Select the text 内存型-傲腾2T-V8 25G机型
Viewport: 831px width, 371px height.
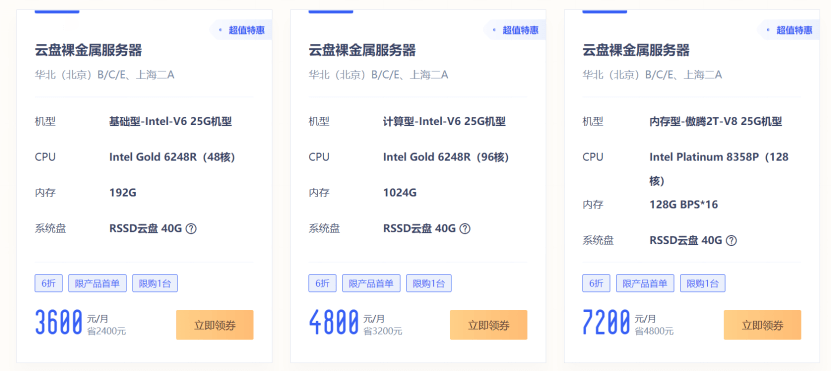[716, 122]
